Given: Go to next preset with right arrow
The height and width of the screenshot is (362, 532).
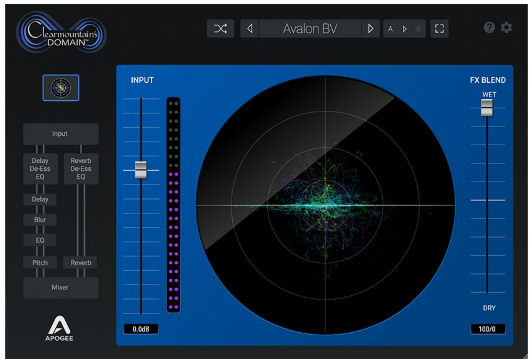Looking at the screenshot, I should tap(370, 28).
